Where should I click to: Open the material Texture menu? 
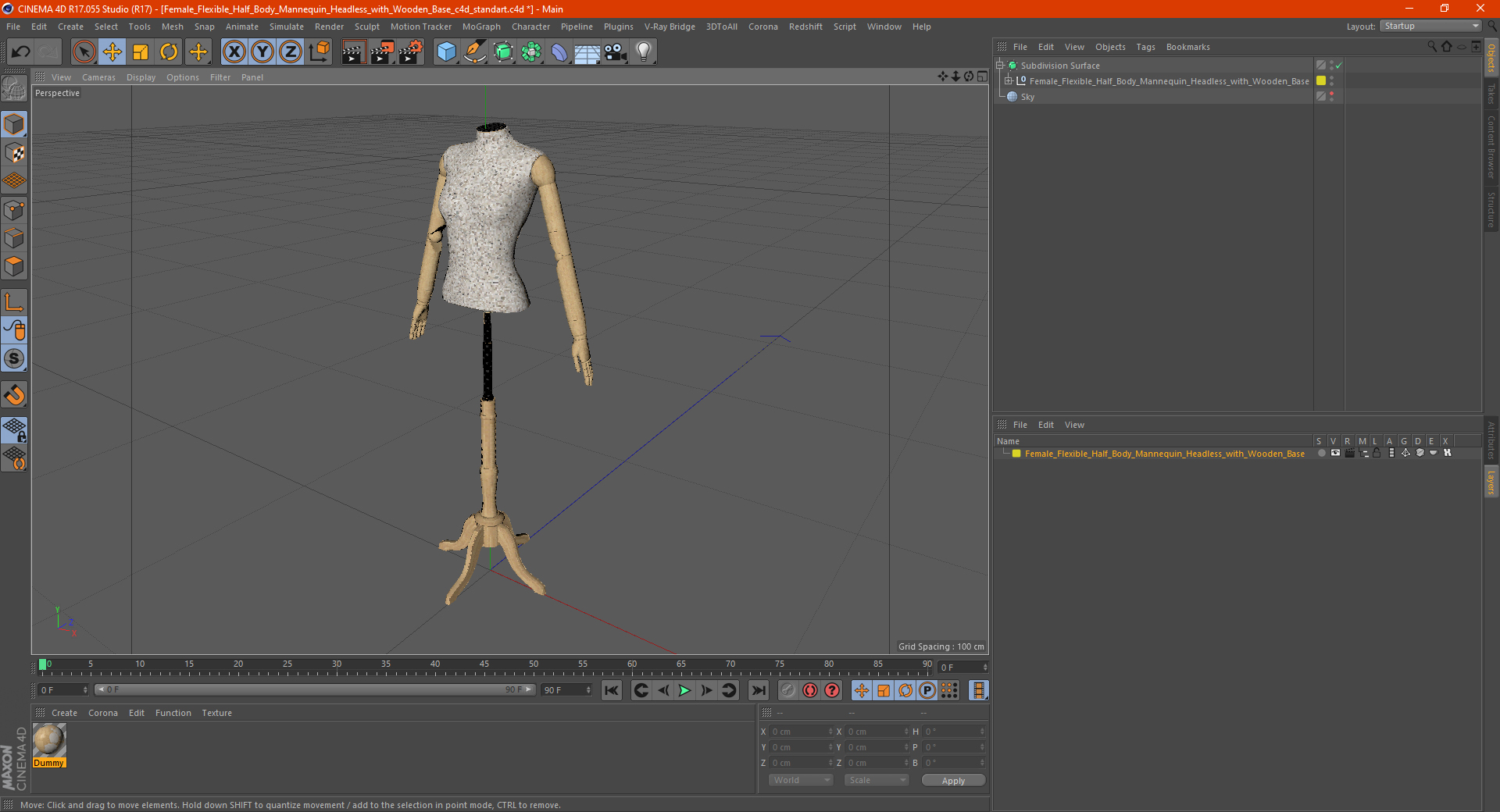click(216, 713)
